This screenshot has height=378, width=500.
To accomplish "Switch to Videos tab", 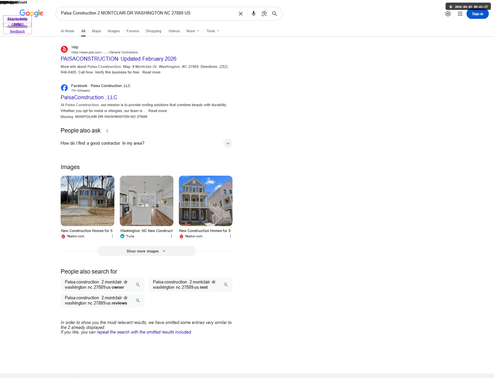I will tap(174, 31).
